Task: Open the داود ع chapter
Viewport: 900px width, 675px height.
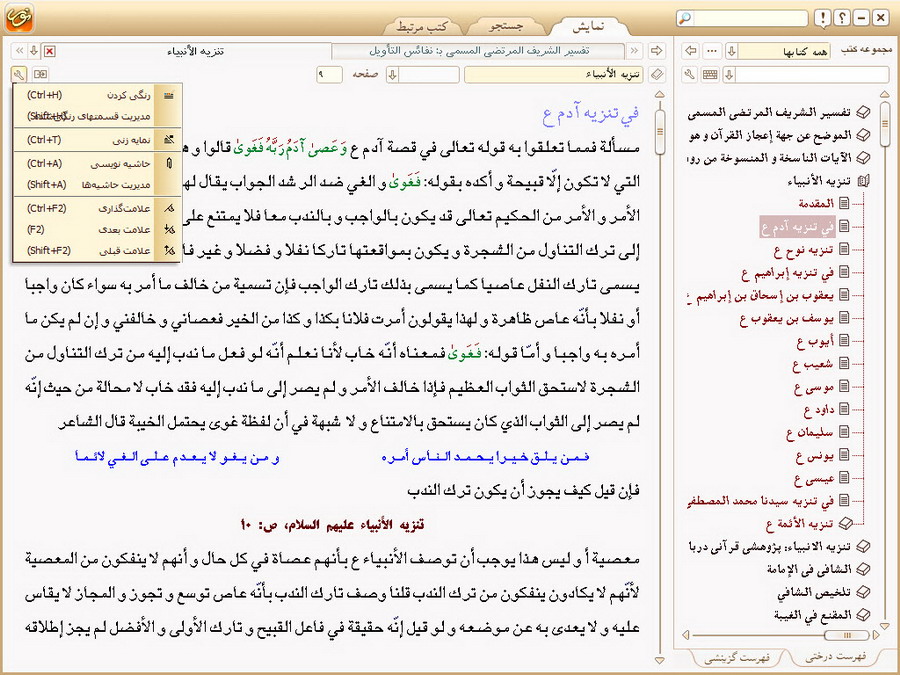Action: click(827, 410)
